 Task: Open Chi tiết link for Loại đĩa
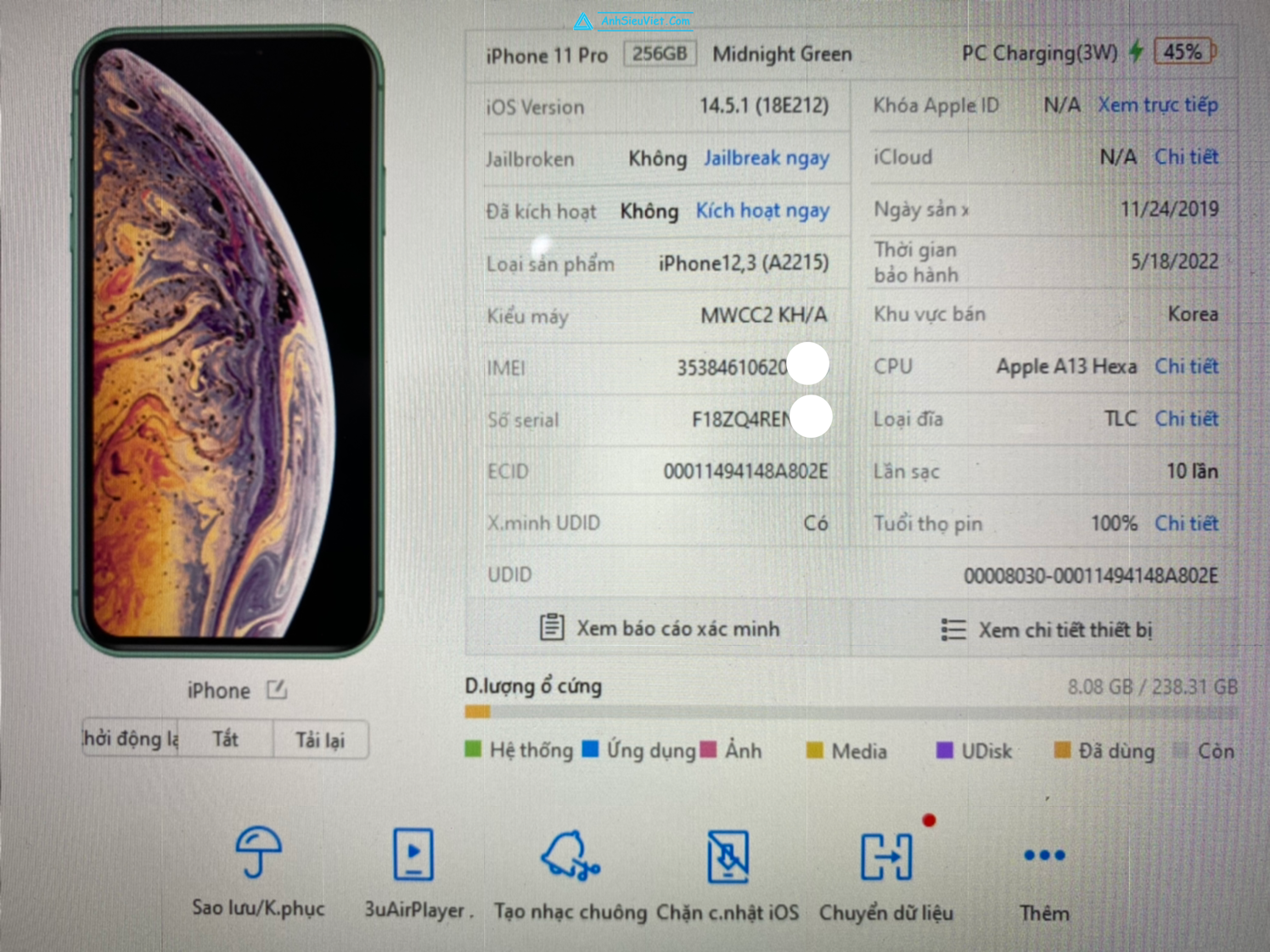(x=1186, y=419)
